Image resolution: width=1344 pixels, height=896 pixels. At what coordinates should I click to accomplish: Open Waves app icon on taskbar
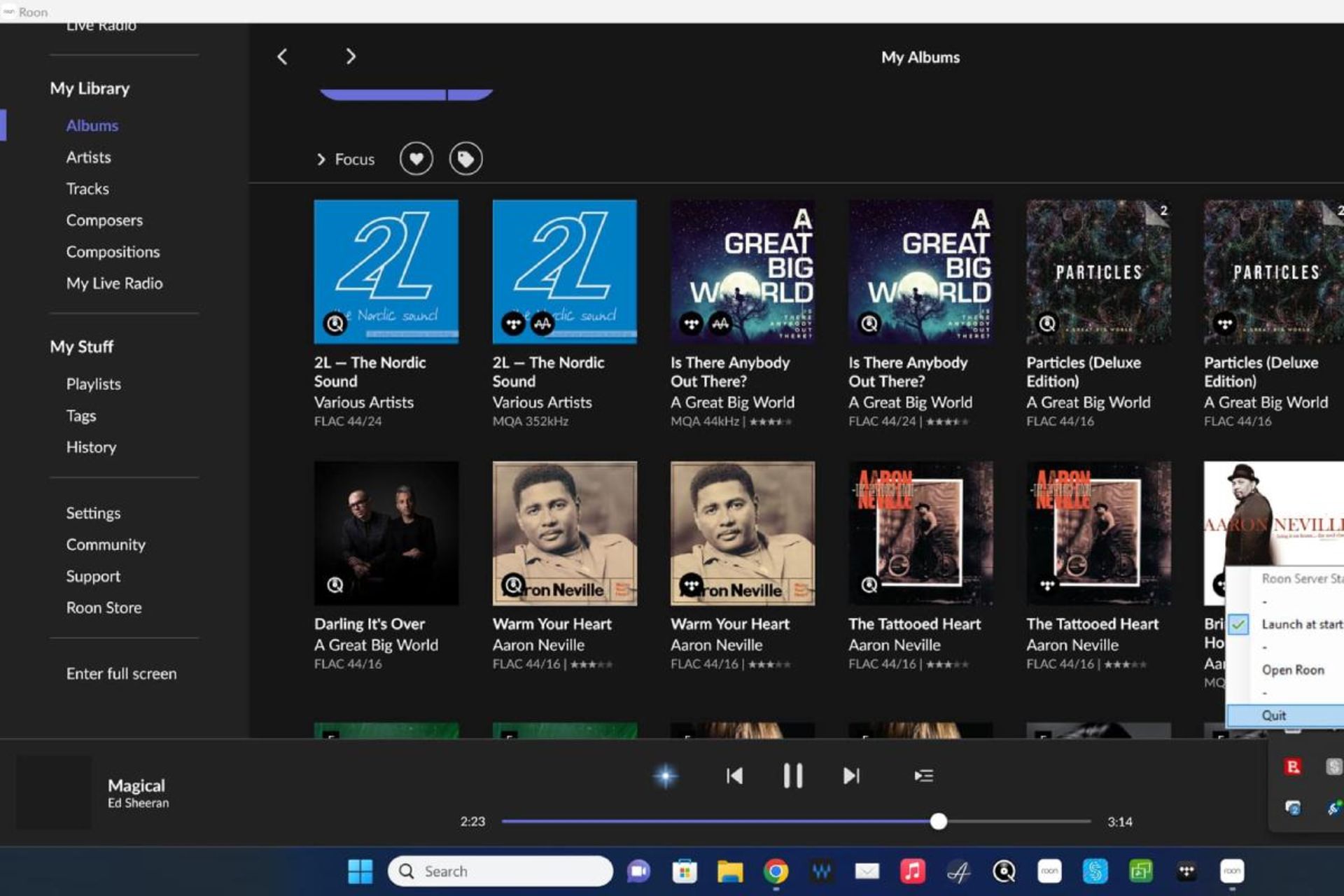(821, 871)
